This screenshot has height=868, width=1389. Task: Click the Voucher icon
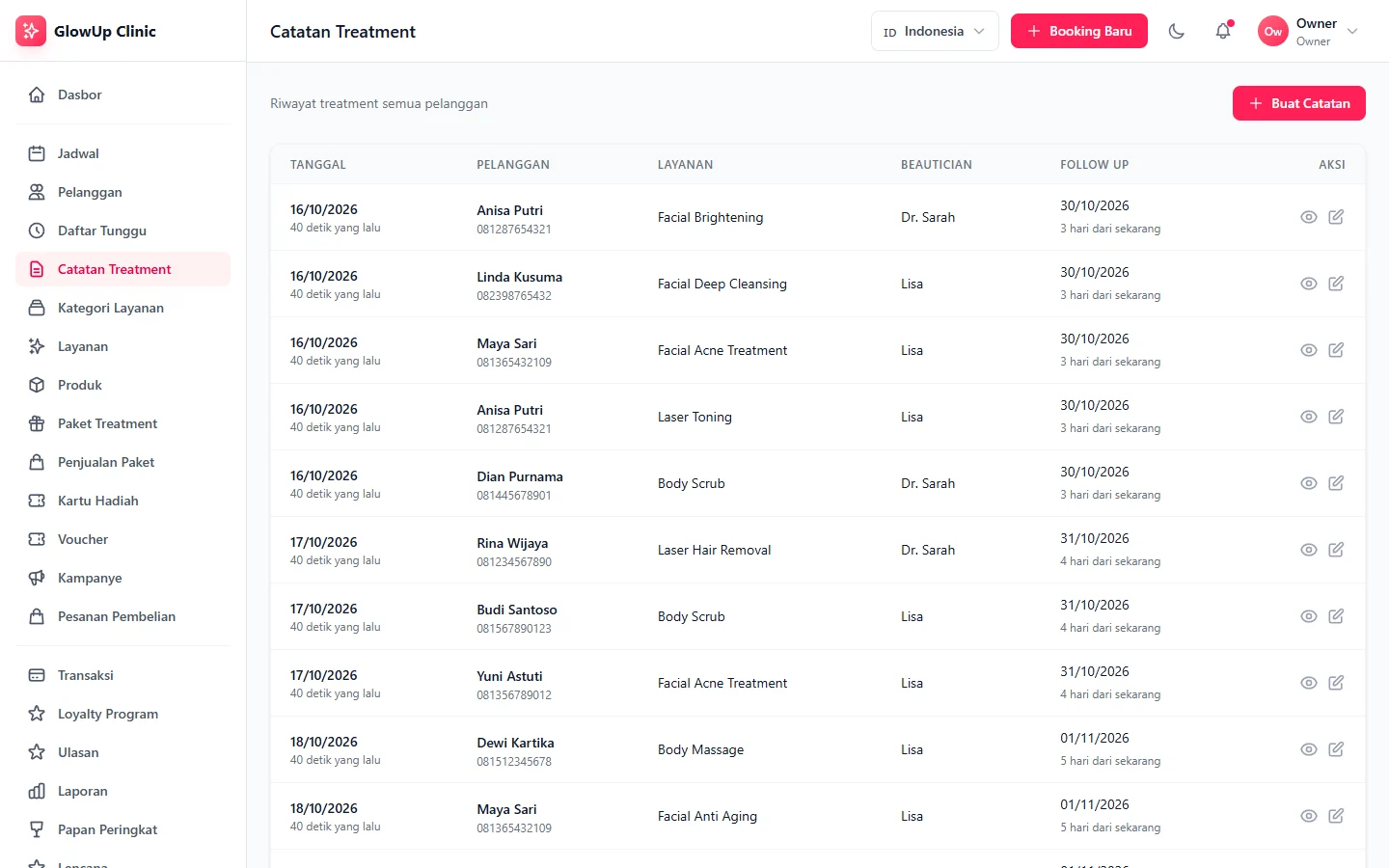point(37,539)
